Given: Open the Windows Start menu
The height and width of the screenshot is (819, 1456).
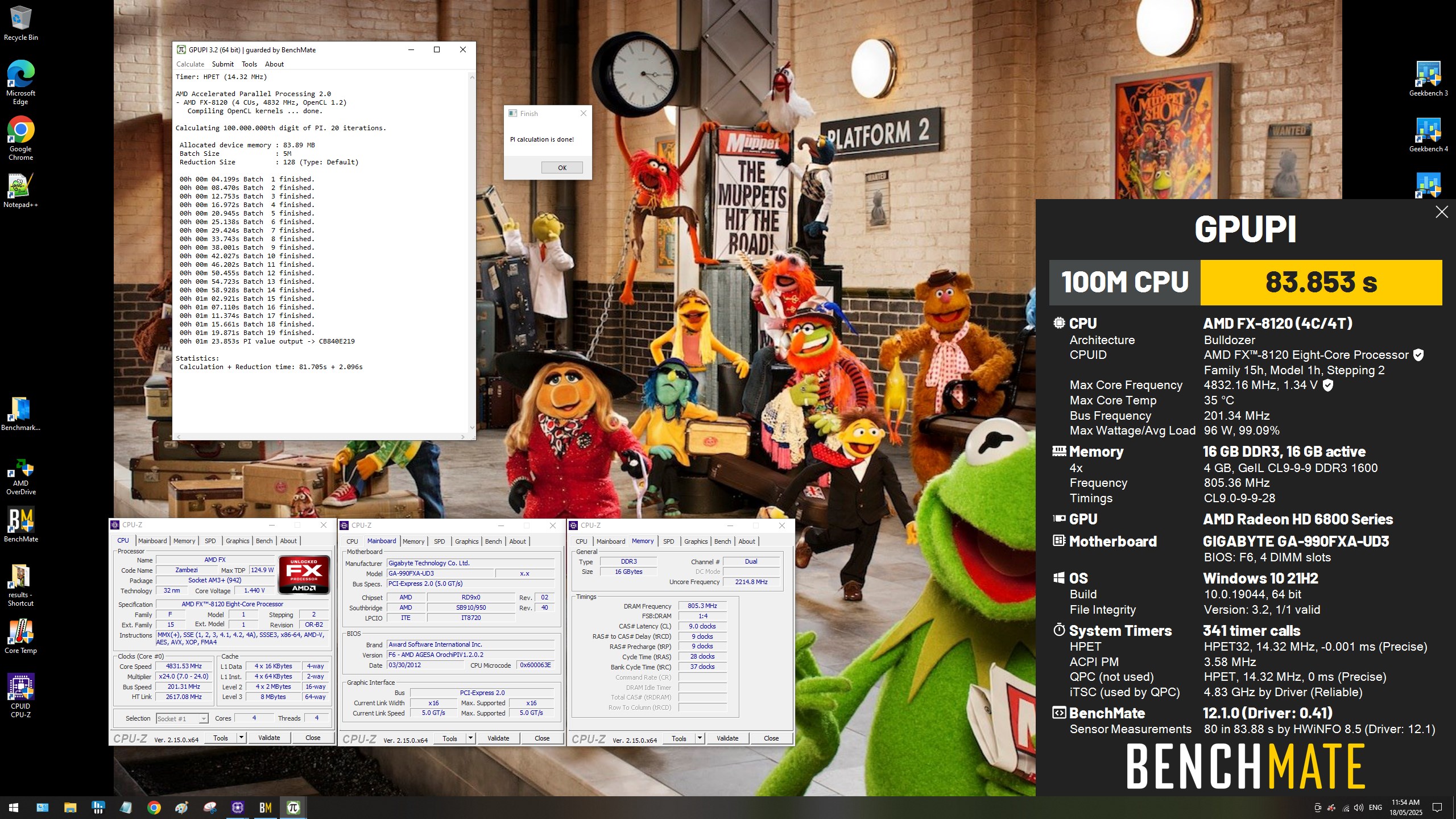Looking at the screenshot, I should pos(14,807).
